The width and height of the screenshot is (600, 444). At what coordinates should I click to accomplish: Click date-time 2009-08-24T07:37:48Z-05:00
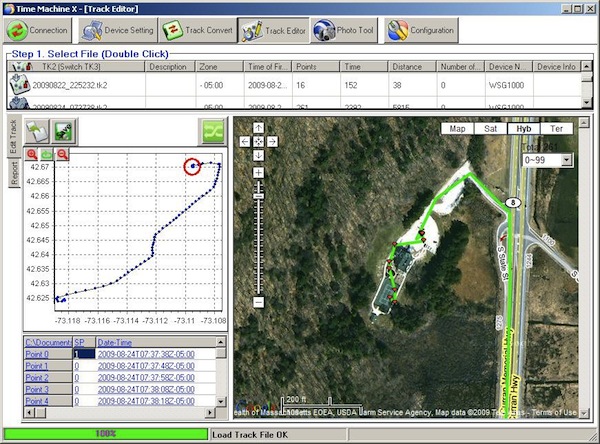click(x=146, y=366)
